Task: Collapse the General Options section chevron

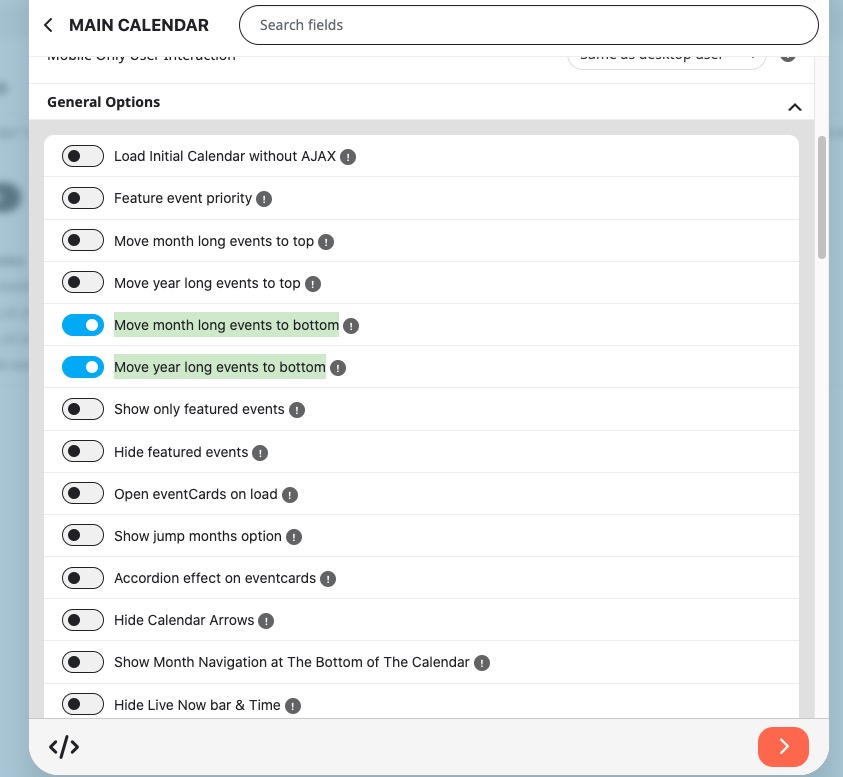Action: (x=795, y=107)
